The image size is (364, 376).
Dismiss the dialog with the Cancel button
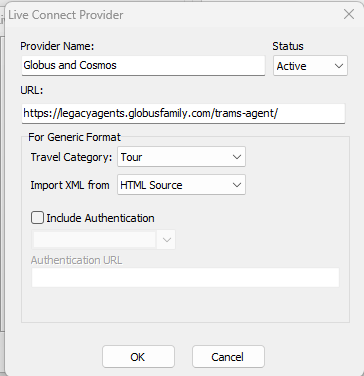tap(228, 357)
